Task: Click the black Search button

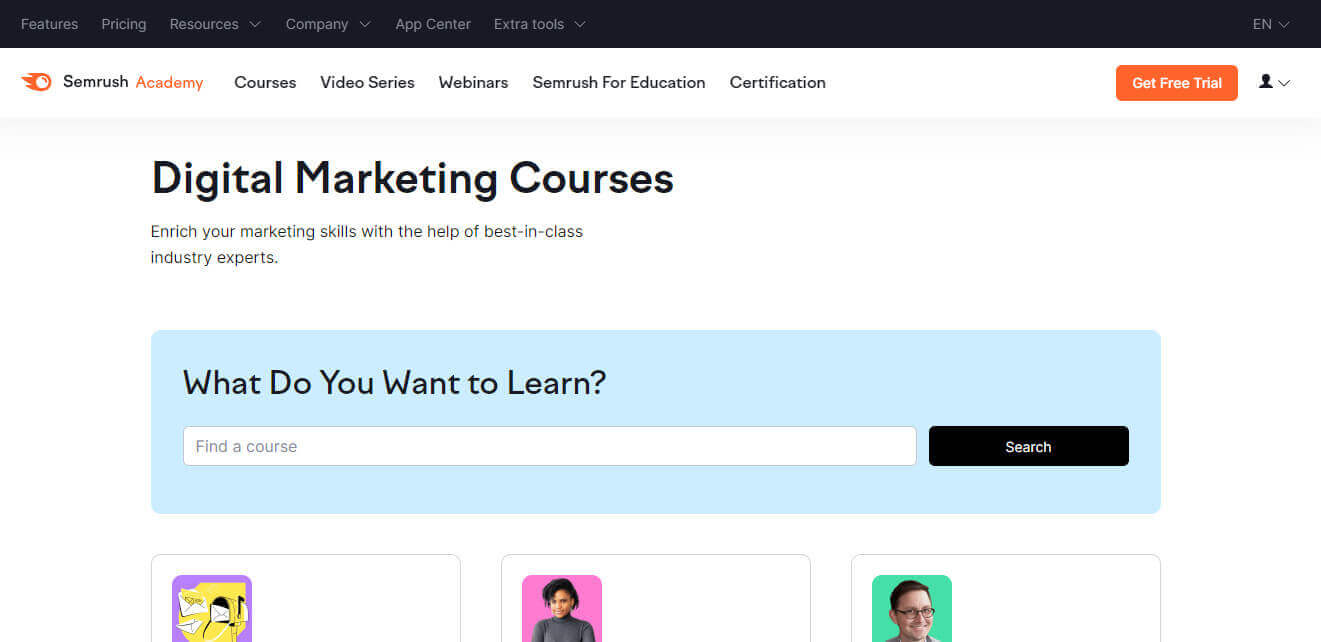Action: [x=1028, y=446]
